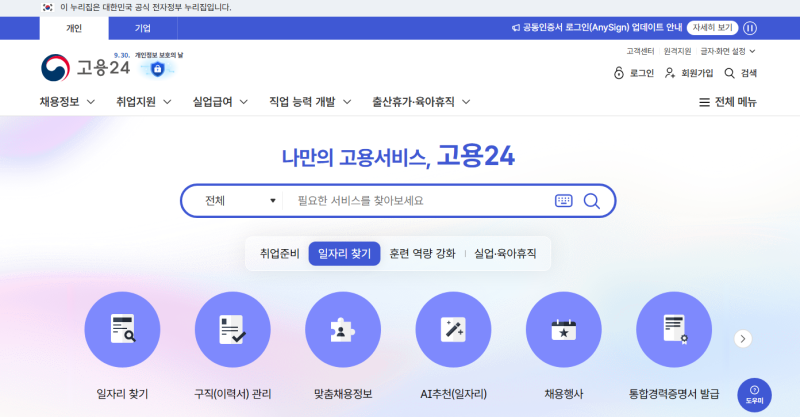Image resolution: width=800 pixels, height=417 pixels.
Task: Open the 구직(이력서) 관리 circle icon
Action: coord(233,329)
